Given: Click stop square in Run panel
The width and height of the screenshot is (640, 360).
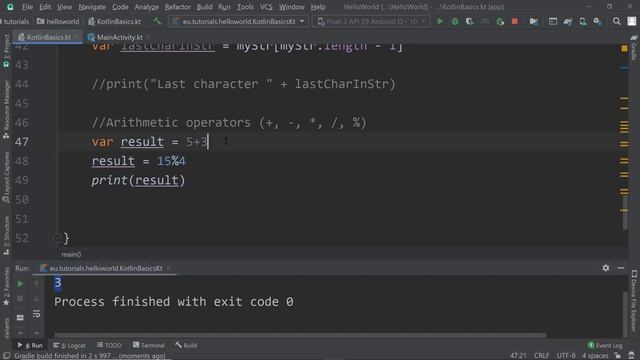Looking at the screenshot, I should [x=20, y=299].
